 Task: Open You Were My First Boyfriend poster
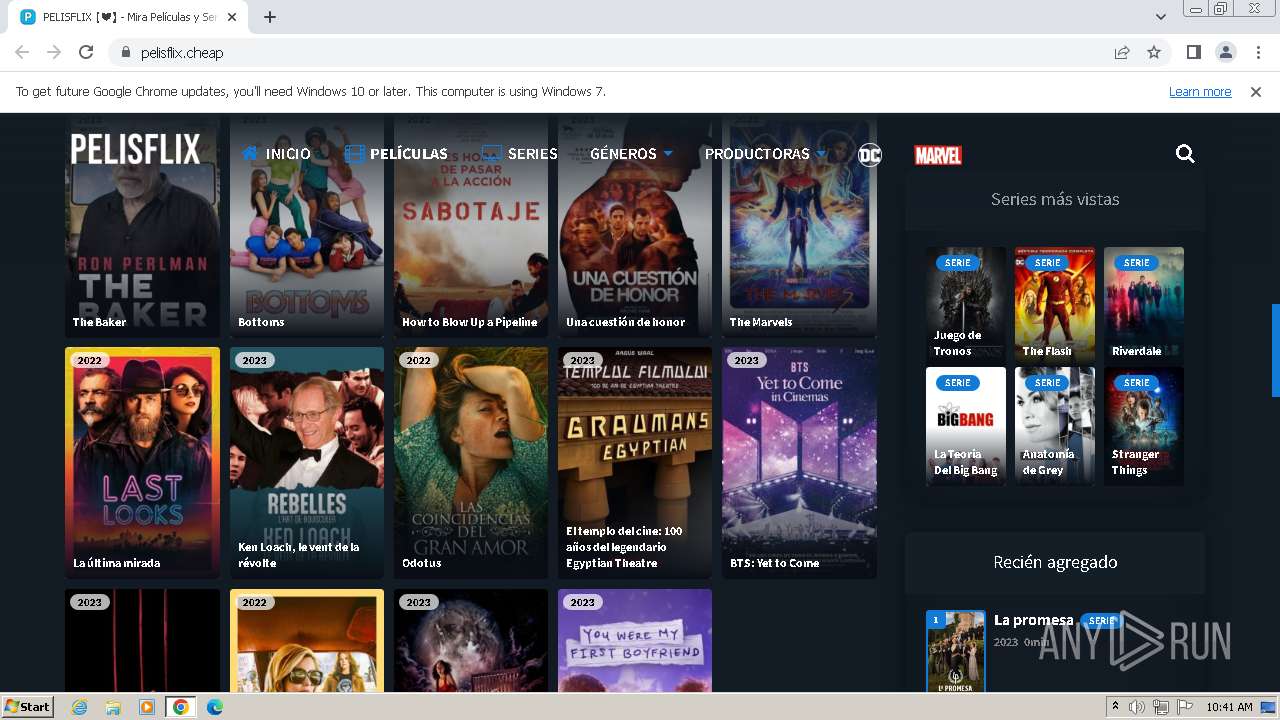point(635,640)
